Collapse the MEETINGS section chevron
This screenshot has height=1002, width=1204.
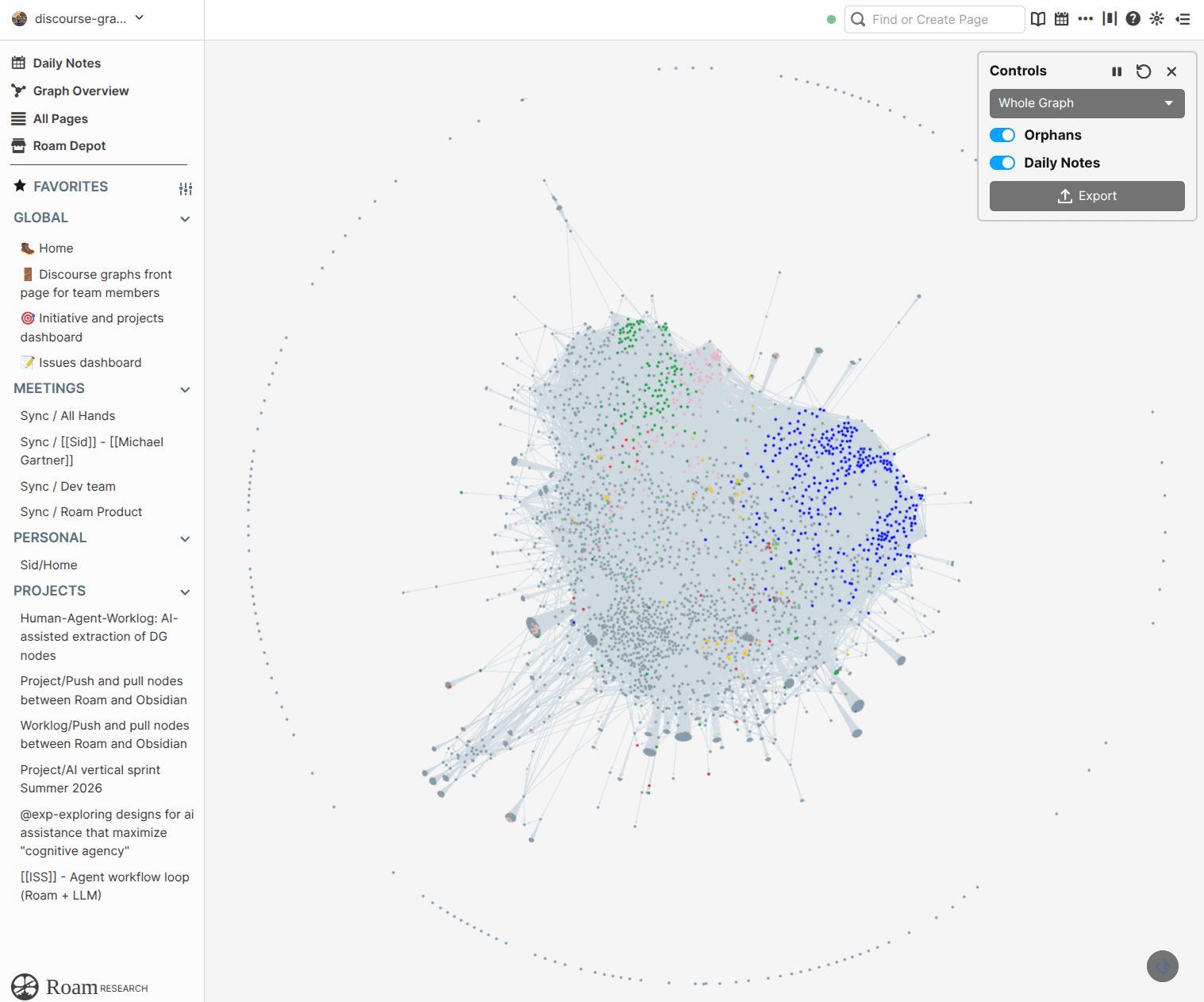[x=185, y=390]
